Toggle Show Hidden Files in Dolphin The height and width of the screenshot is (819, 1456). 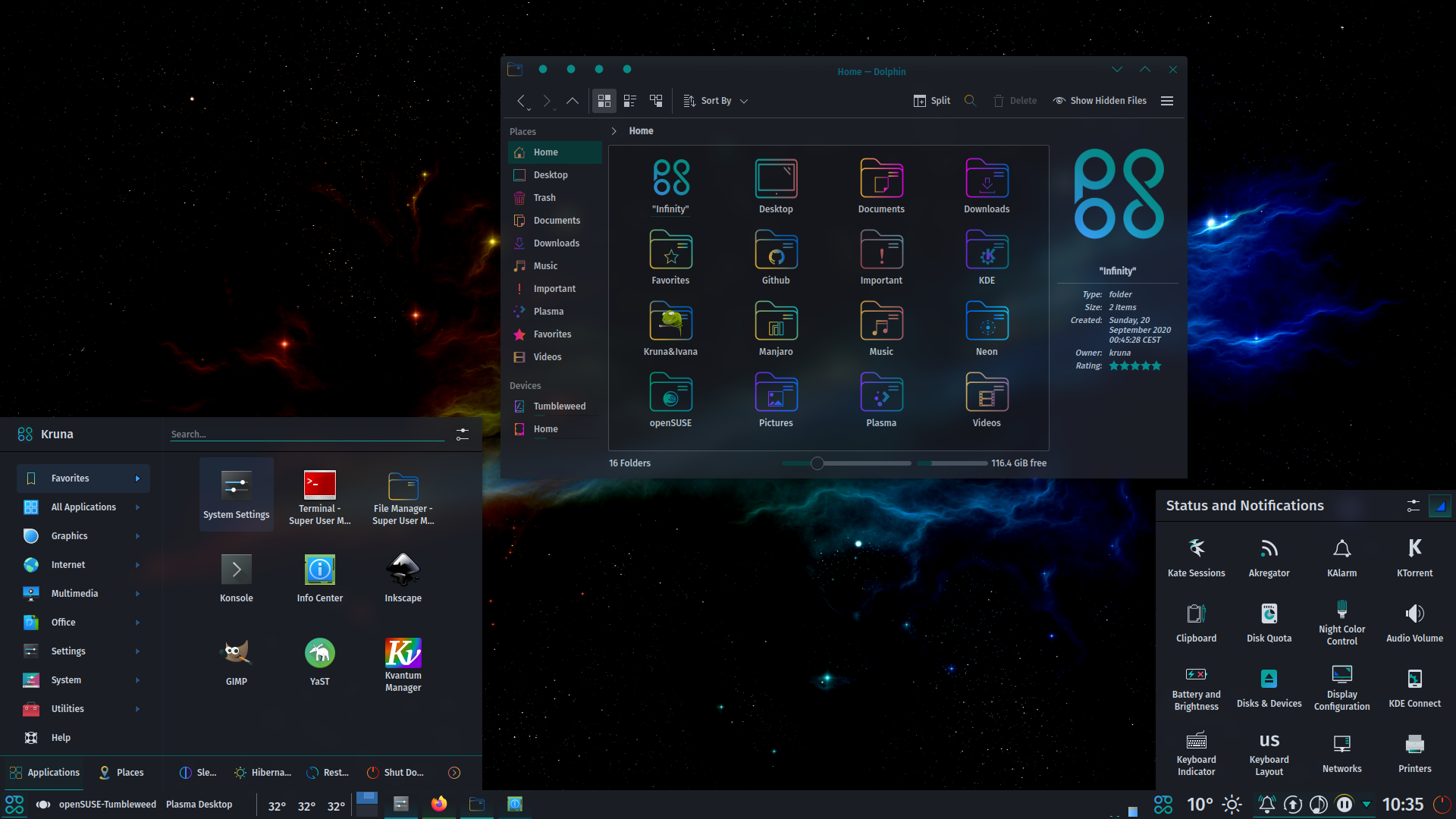tap(1099, 100)
